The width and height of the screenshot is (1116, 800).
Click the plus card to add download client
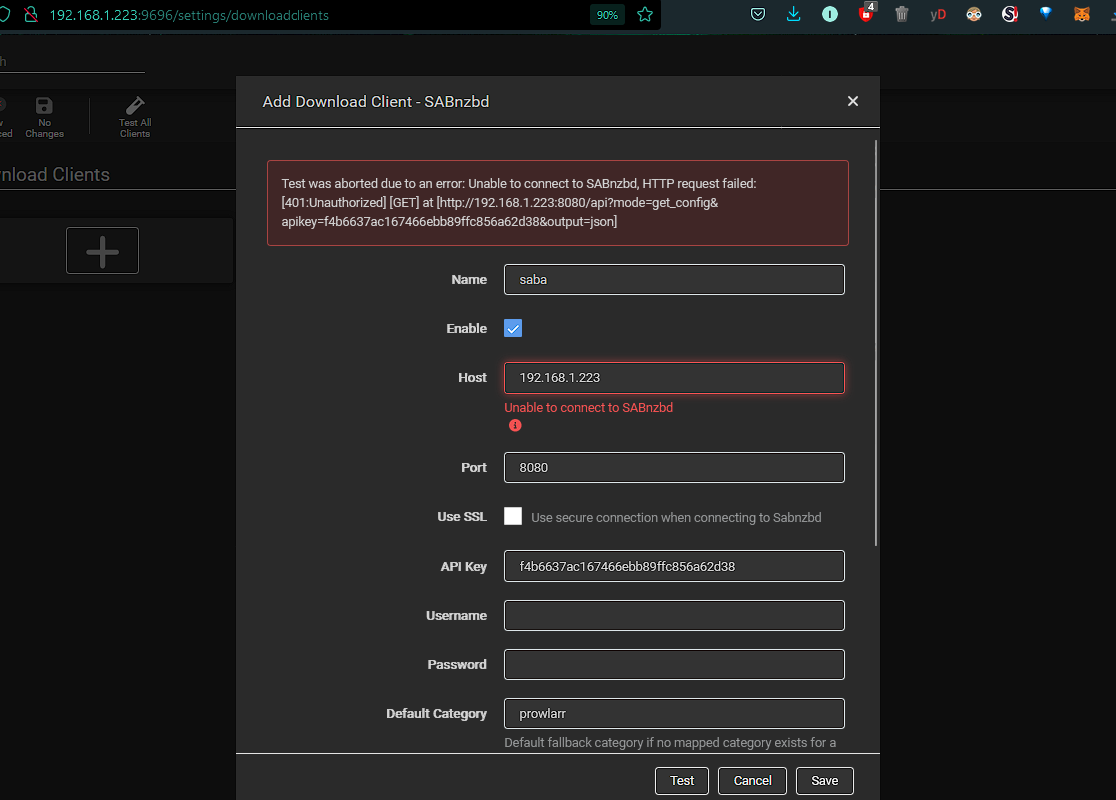tap(102, 251)
